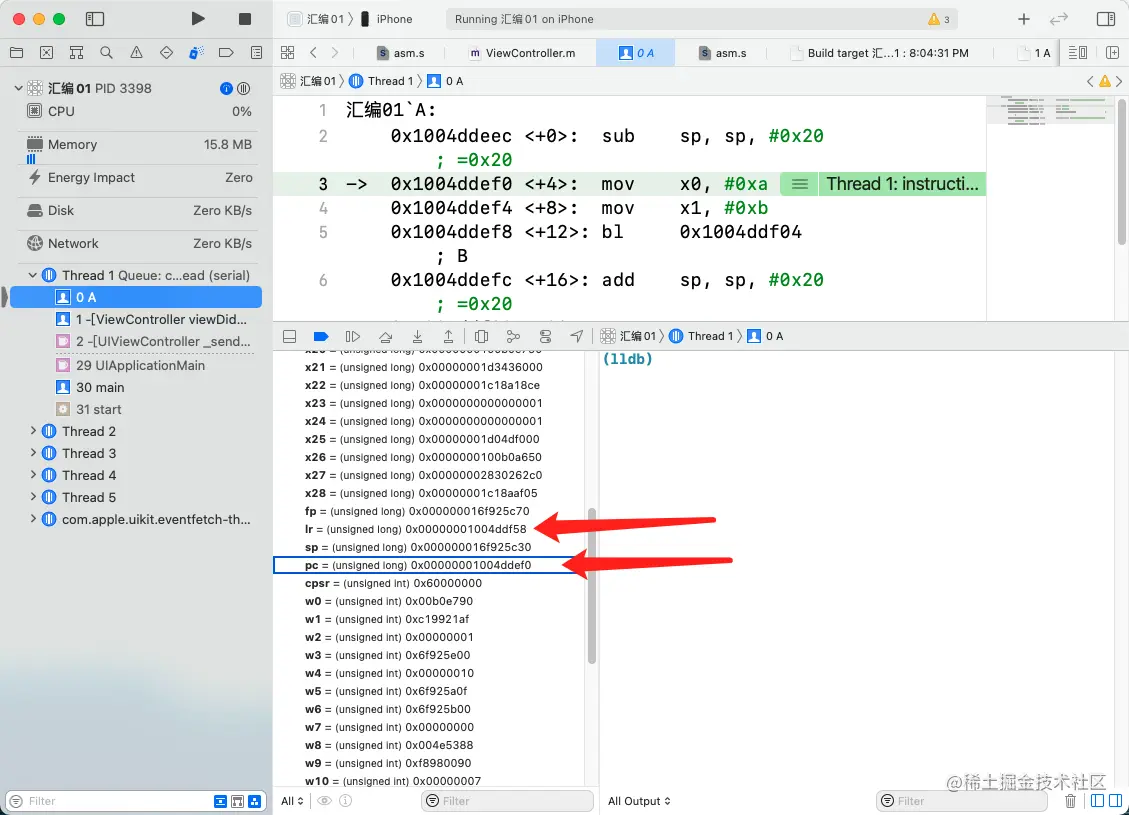Toggle the right inspector panel
Image resolution: width=1129 pixels, height=815 pixels.
coord(1106,19)
